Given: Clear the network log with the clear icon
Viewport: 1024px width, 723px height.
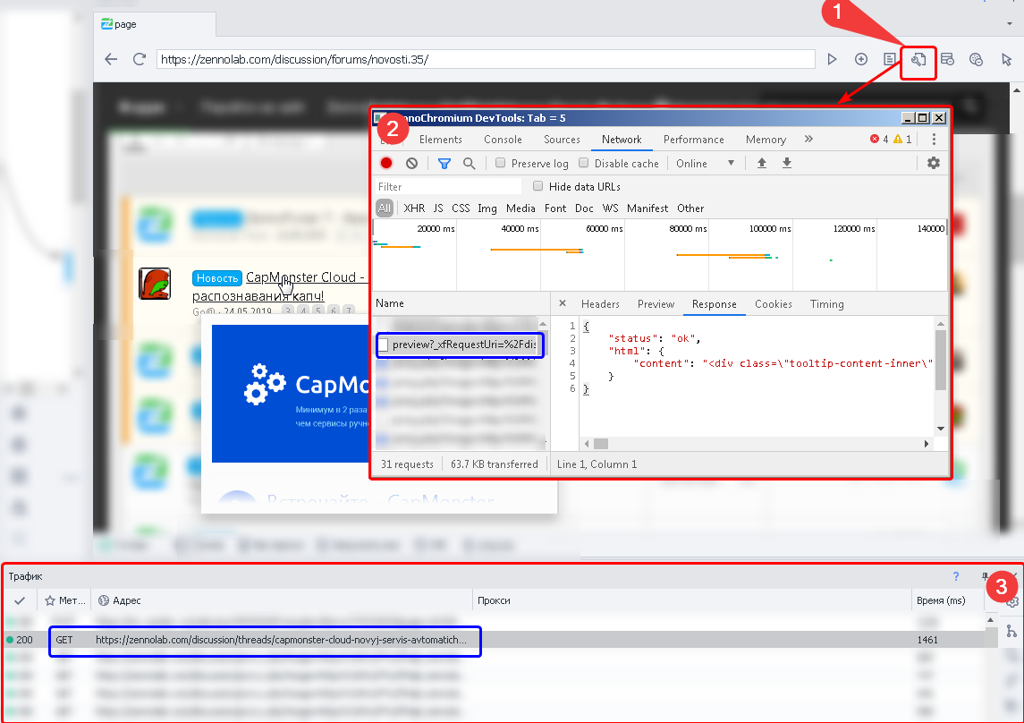Looking at the screenshot, I should [412, 163].
